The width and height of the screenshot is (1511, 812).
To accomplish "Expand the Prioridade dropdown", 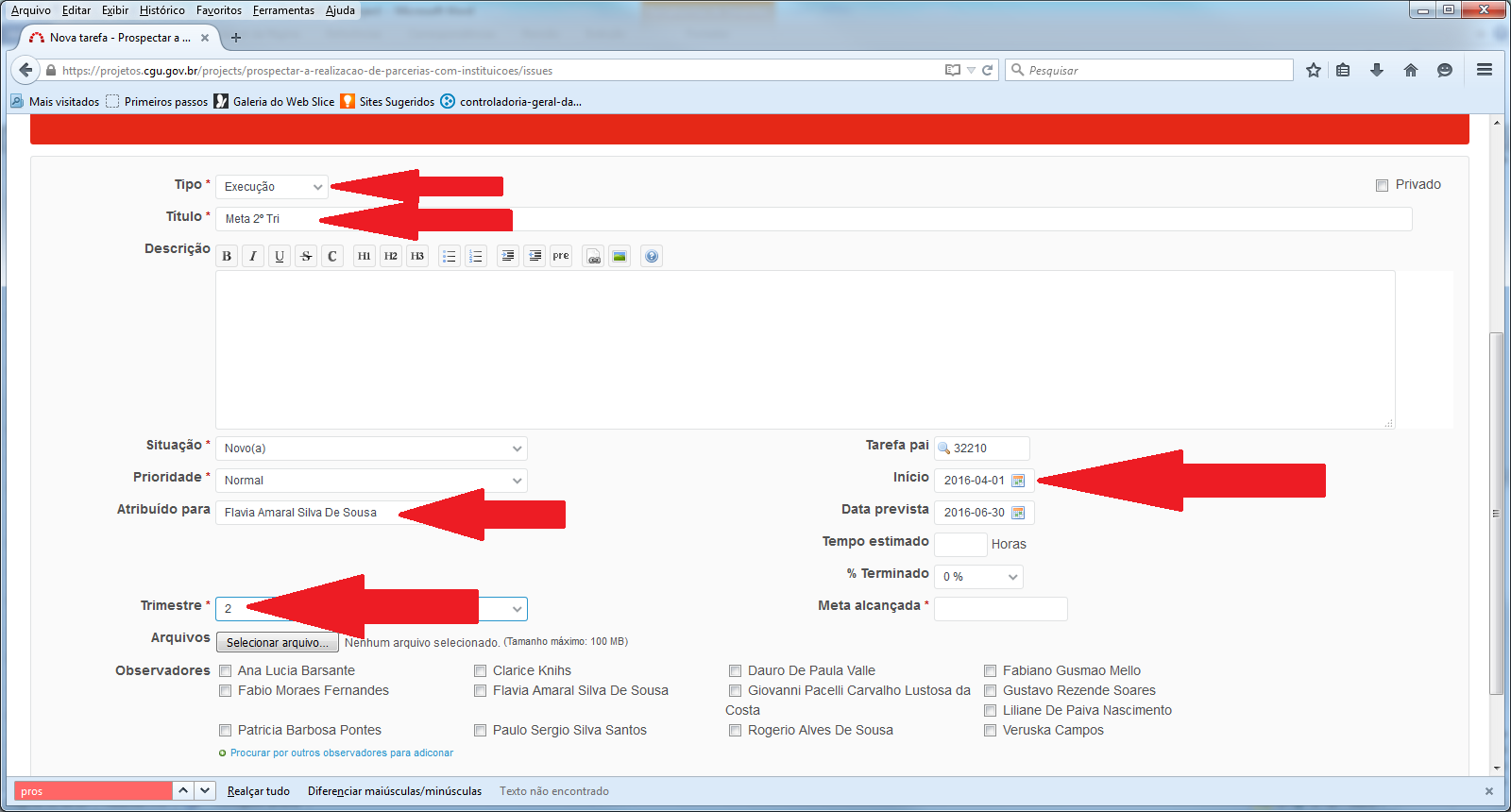I will 371,481.
